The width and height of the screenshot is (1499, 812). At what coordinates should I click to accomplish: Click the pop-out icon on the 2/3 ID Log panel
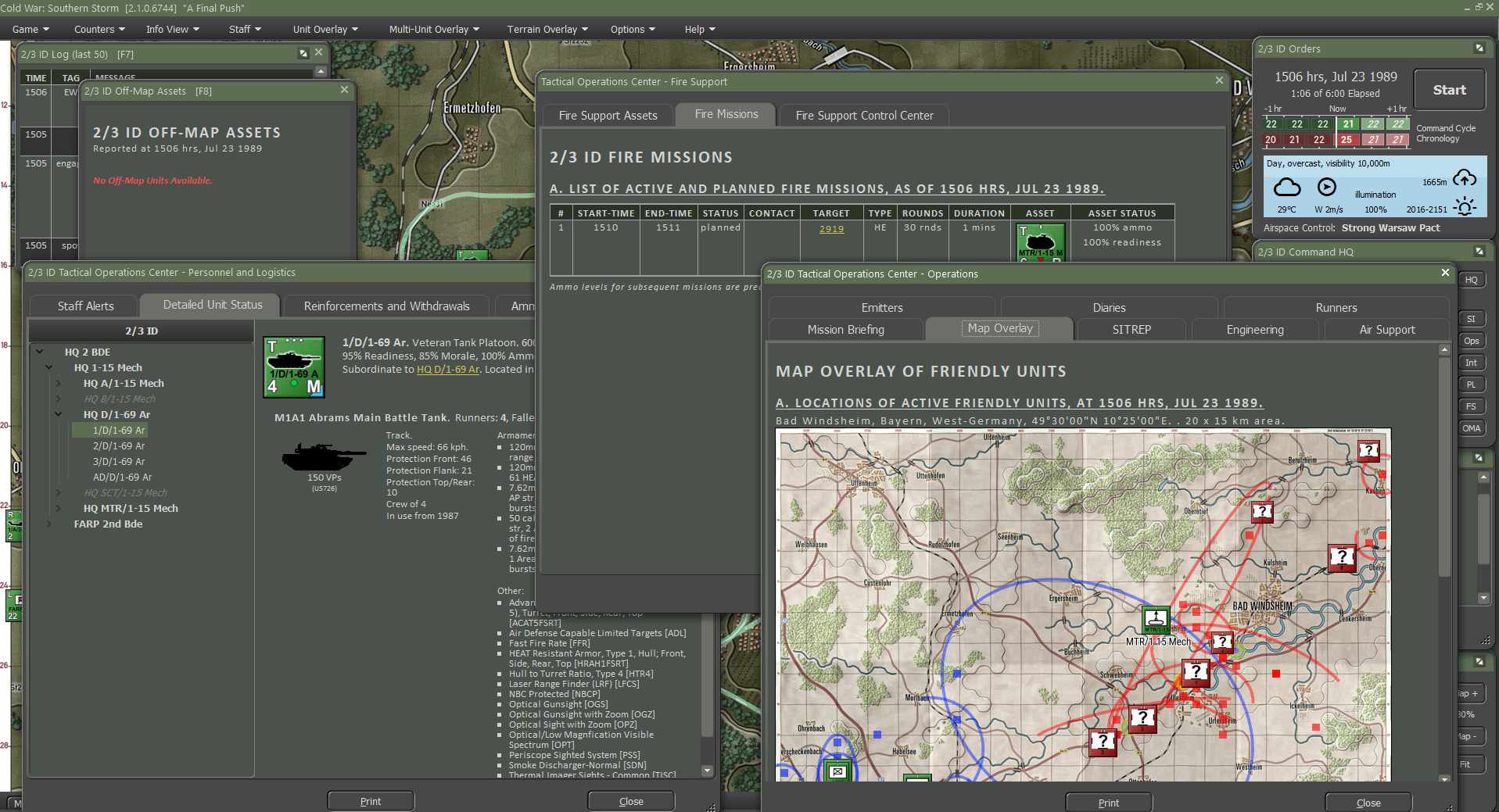coord(303,53)
